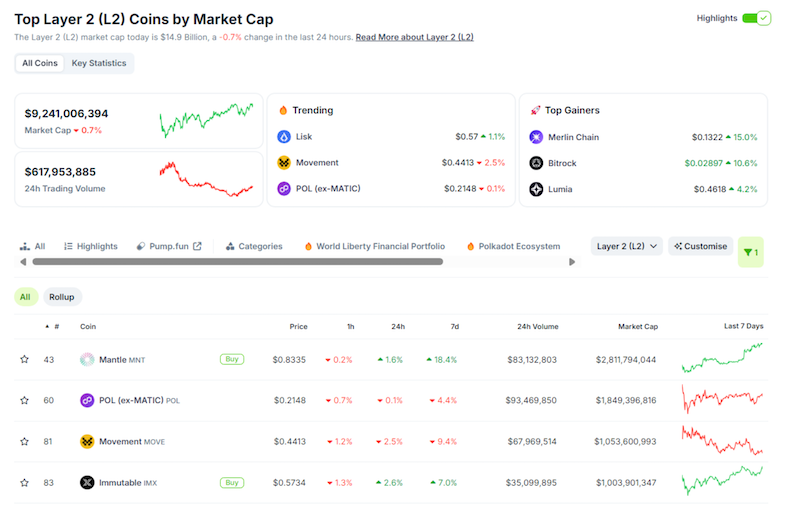Sort by the 24h column header
Image resolution: width=800 pixels, height=520 pixels.
pos(398,327)
